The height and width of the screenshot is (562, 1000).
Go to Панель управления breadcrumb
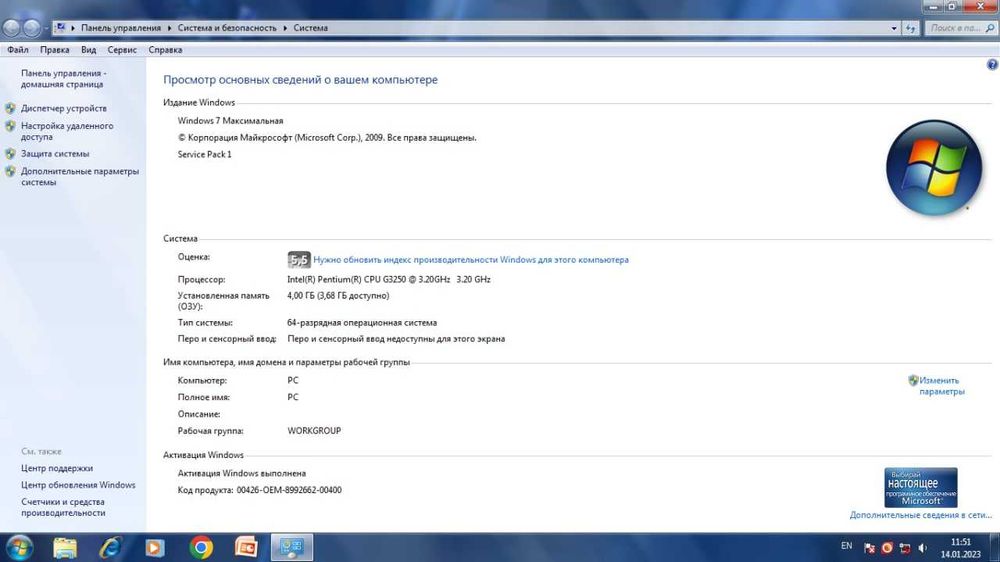click(x=121, y=28)
